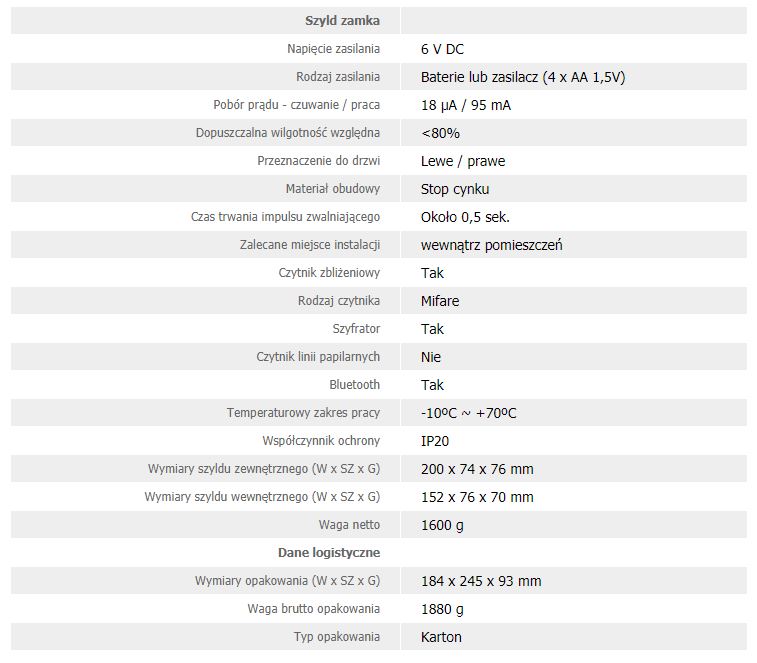Click the "wewnątrz pomieszczeń" value
This screenshot has width=757, height=663.
(x=491, y=245)
